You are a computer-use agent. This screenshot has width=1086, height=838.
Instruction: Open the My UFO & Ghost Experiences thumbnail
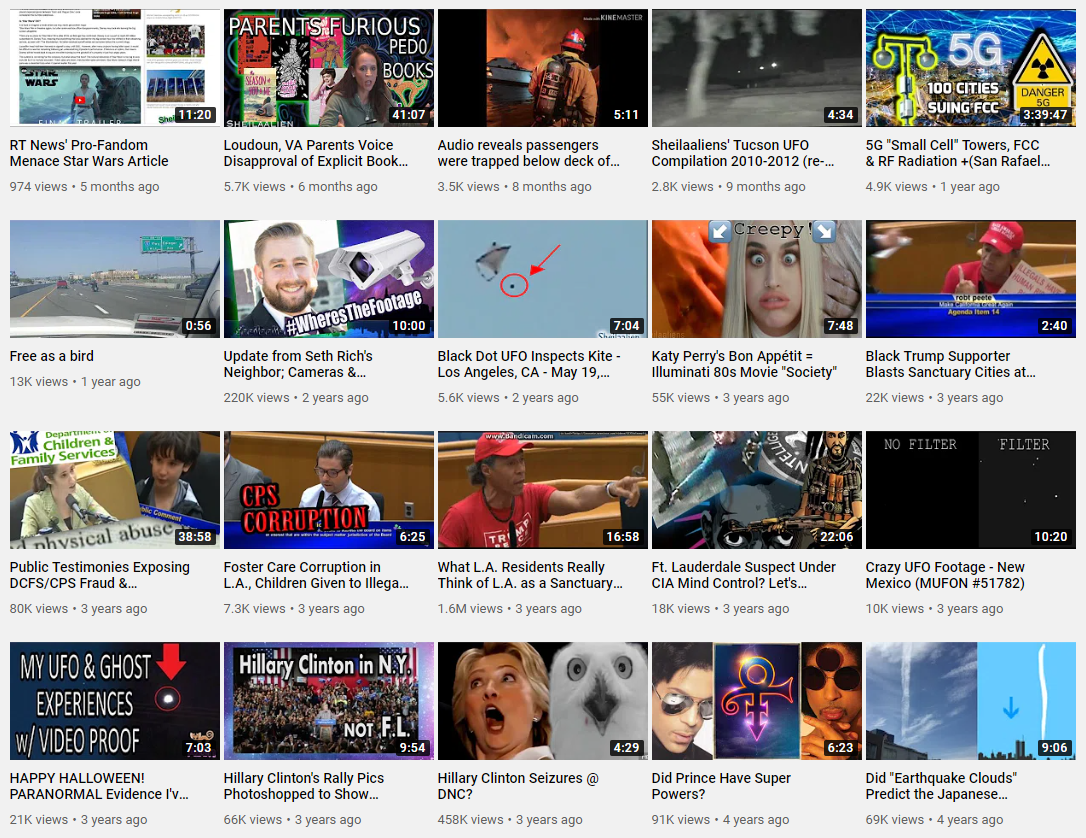115,701
